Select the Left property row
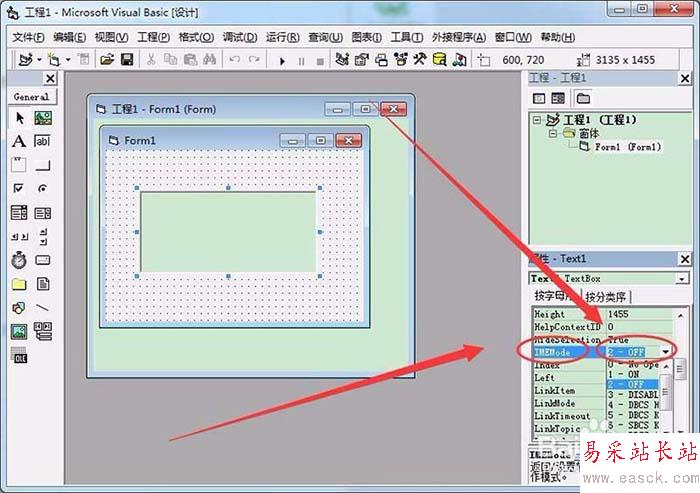The width and height of the screenshot is (700, 493). (x=569, y=378)
